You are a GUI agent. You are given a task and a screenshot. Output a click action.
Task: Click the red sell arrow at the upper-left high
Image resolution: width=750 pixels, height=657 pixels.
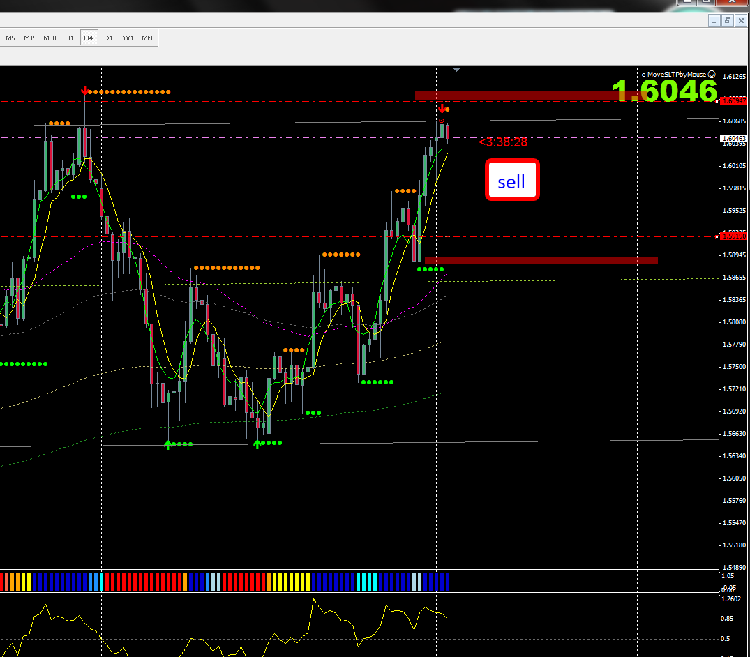click(x=85, y=91)
